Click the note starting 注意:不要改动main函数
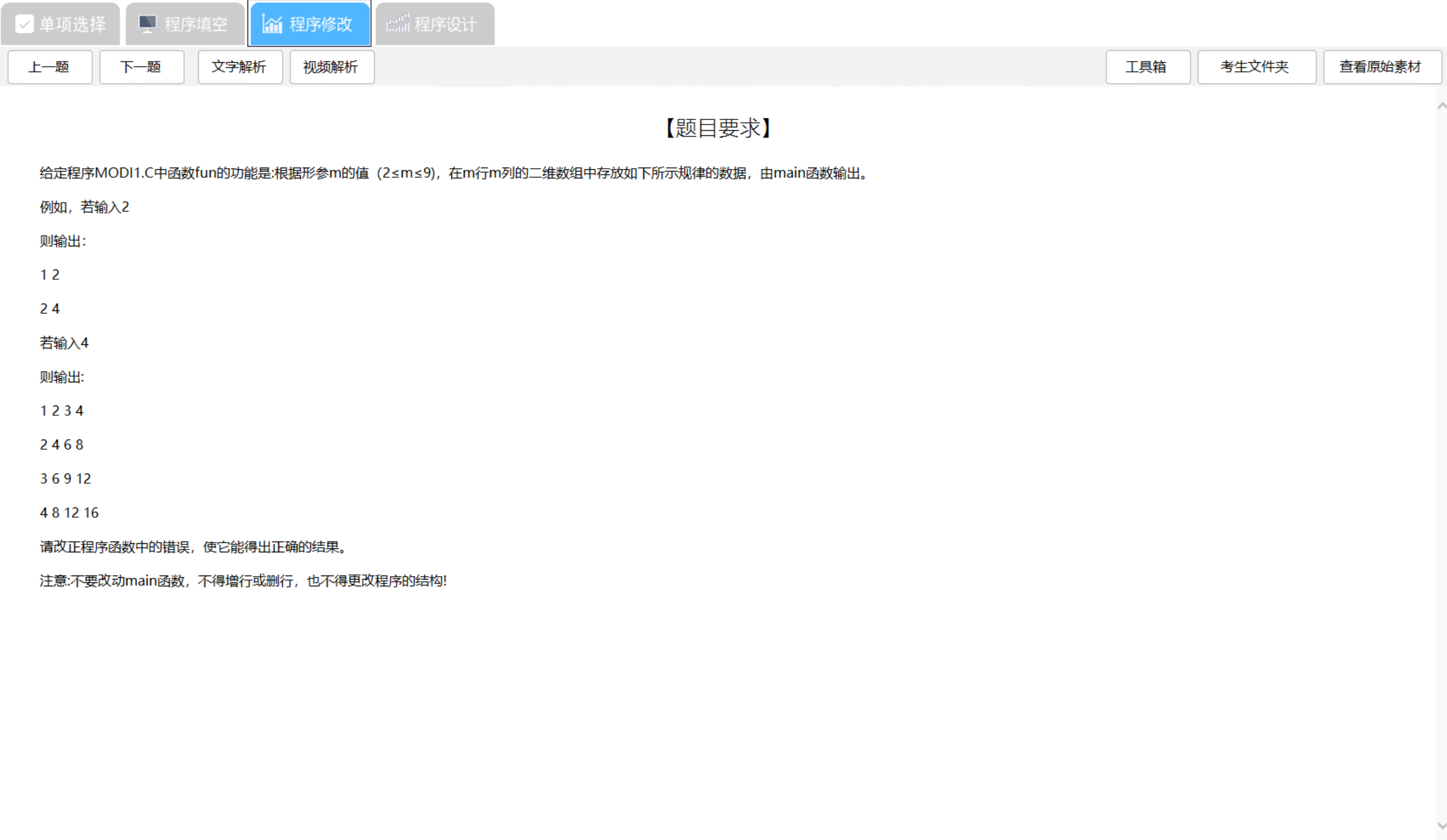Image resolution: width=1447 pixels, height=840 pixels. click(x=243, y=581)
